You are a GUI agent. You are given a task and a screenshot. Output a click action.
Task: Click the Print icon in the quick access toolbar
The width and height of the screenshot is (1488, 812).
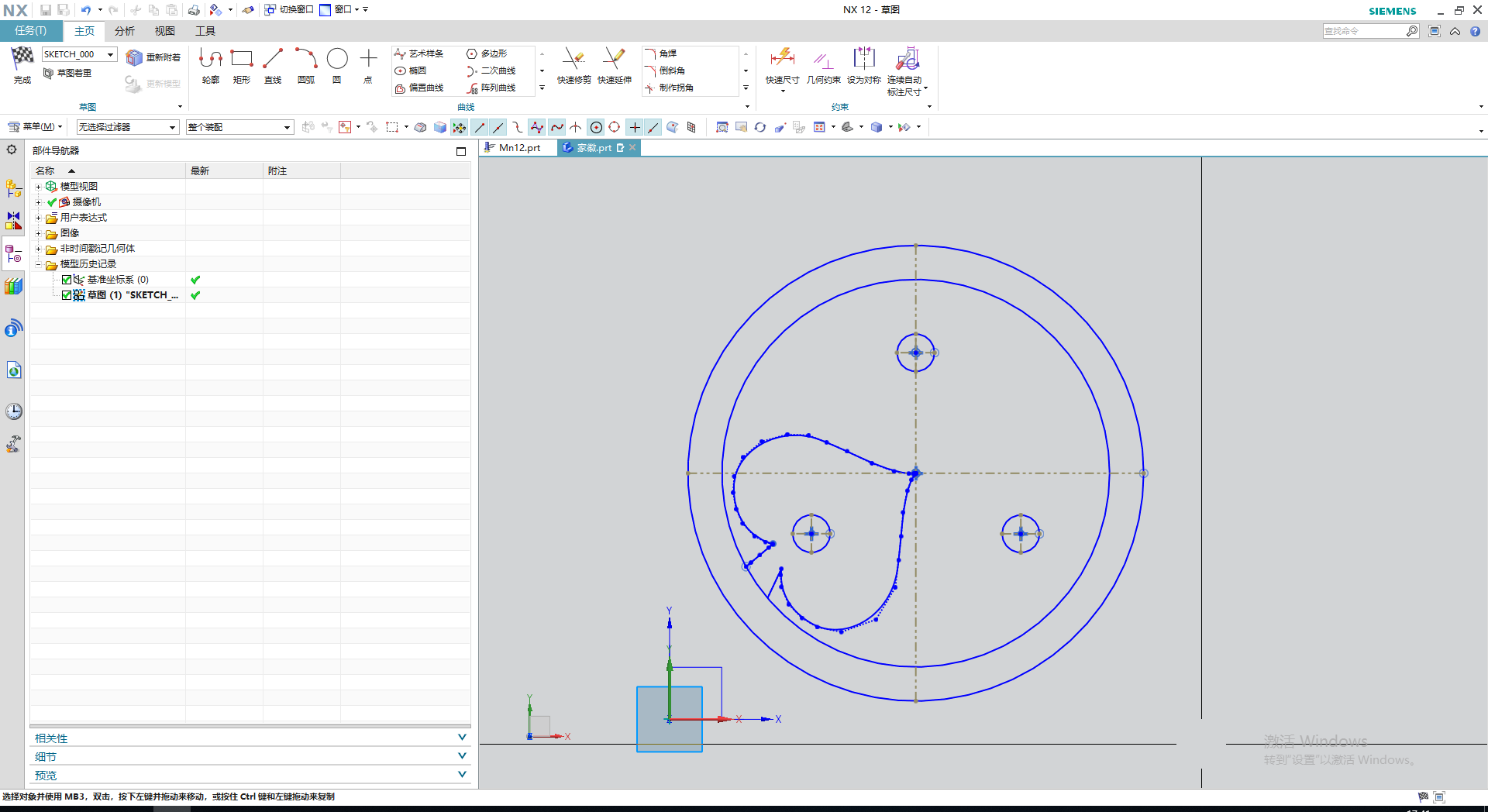[194, 10]
